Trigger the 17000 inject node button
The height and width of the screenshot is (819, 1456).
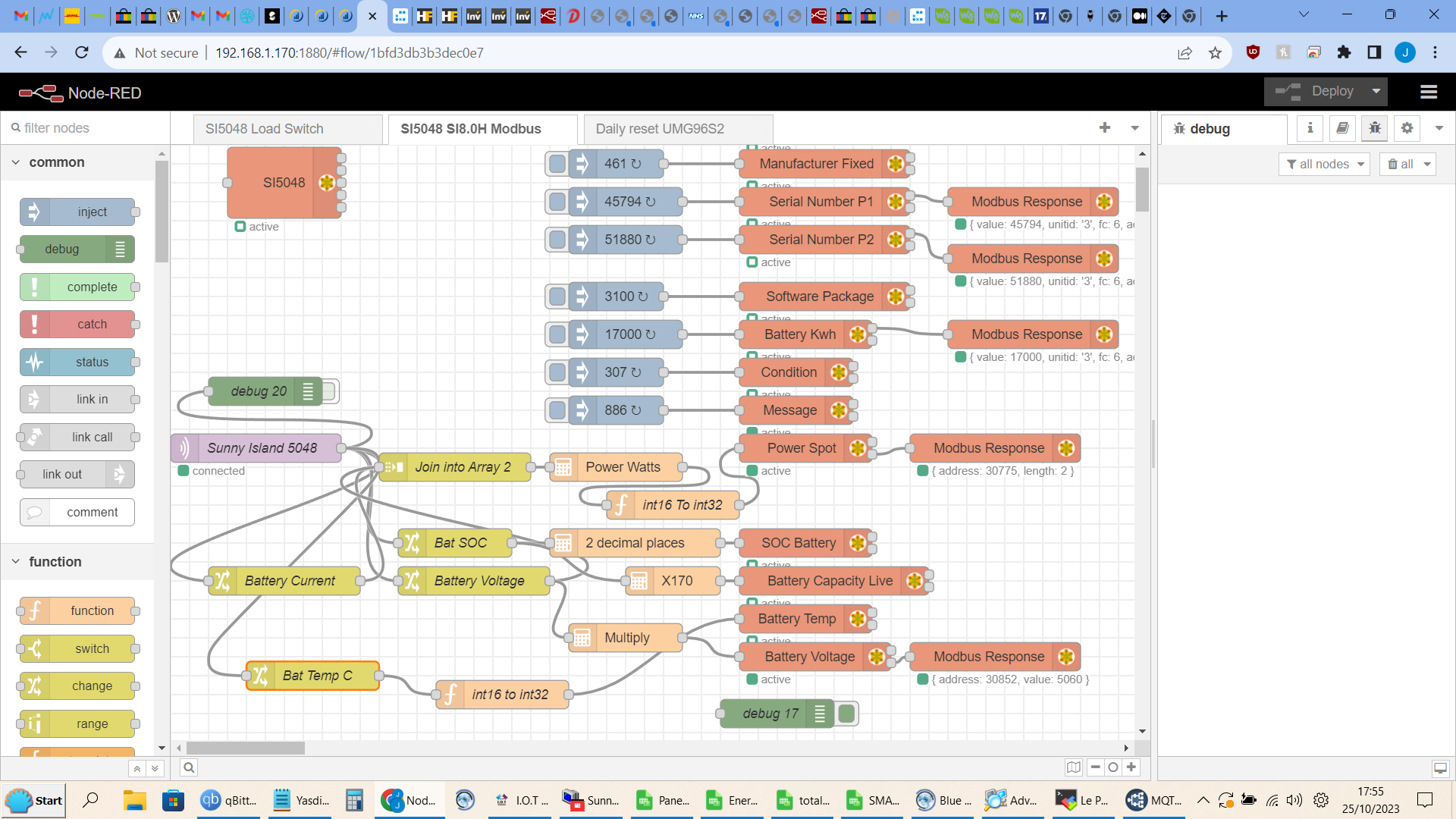(557, 334)
